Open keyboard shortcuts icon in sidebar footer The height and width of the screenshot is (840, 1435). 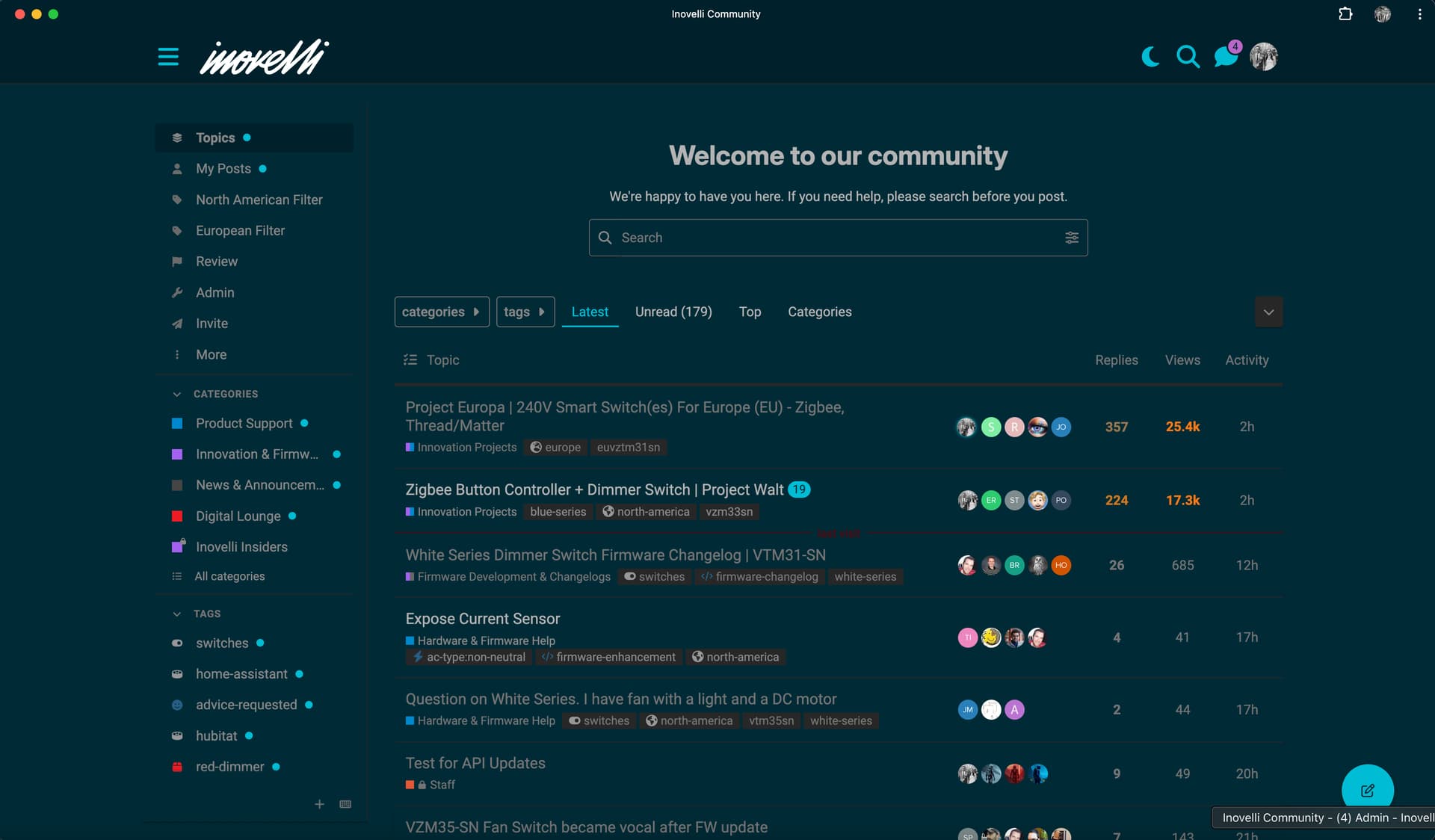[x=345, y=804]
